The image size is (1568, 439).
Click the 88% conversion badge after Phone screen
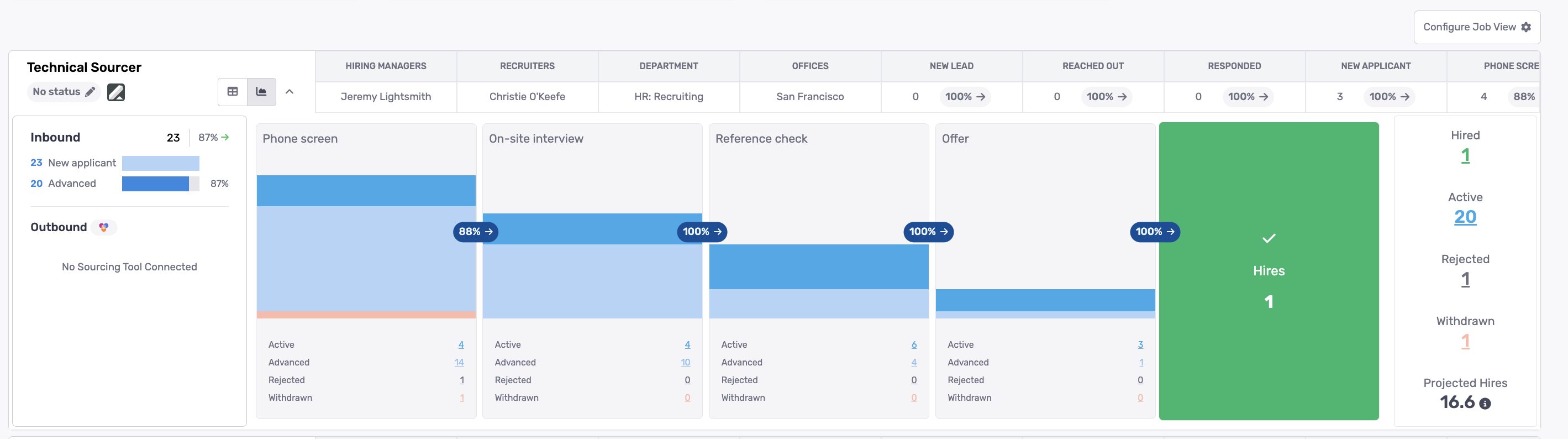[475, 231]
